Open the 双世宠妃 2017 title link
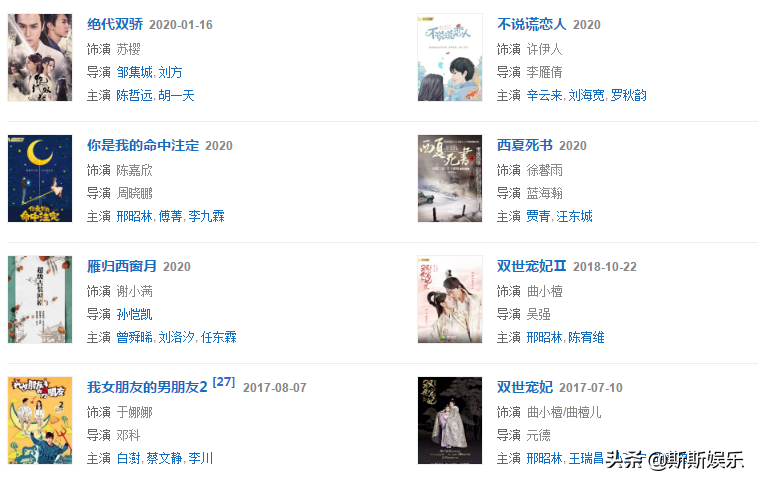The height and width of the screenshot is (483, 758). pyautogui.click(x=525, y=387)
